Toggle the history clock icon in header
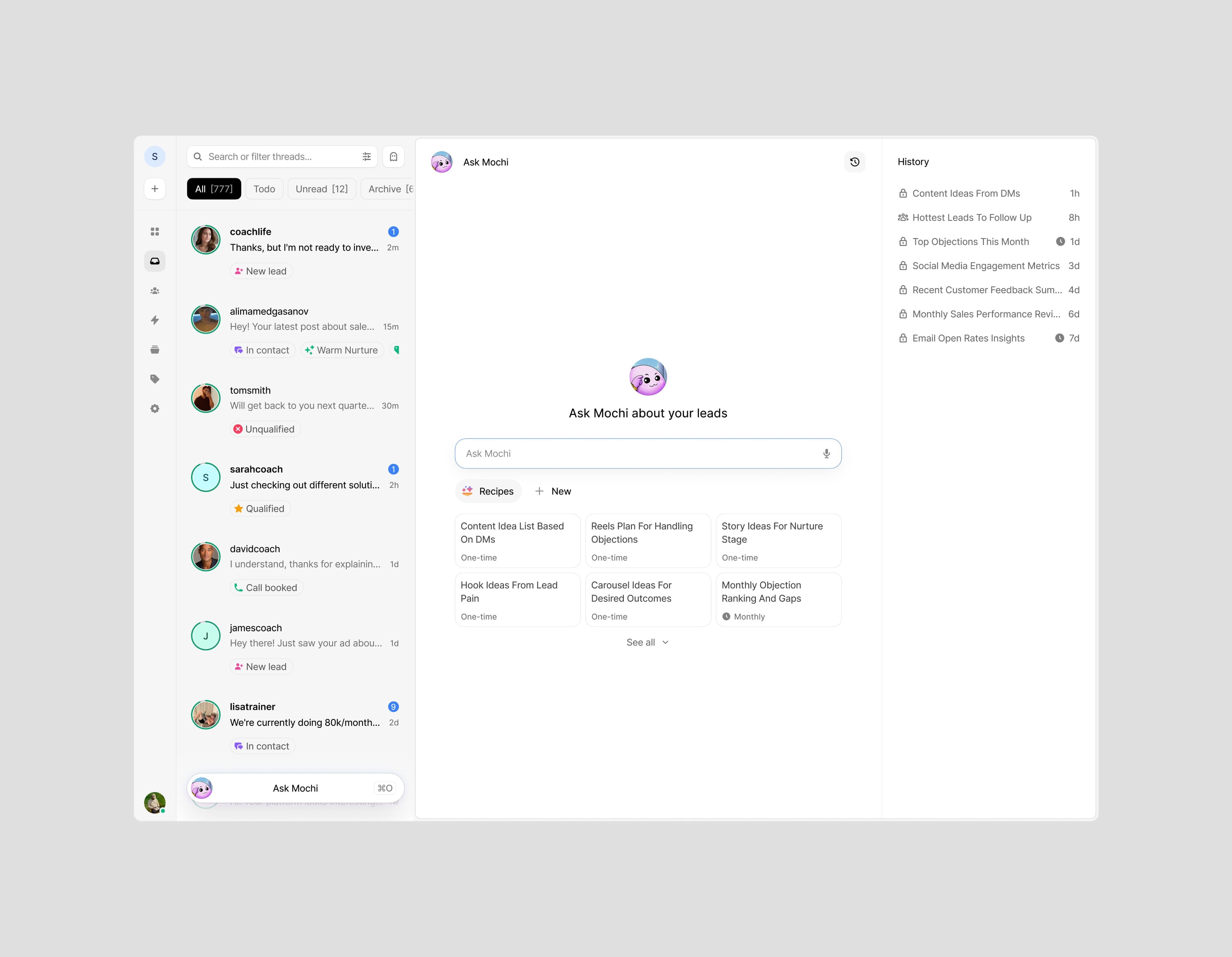 855,162
